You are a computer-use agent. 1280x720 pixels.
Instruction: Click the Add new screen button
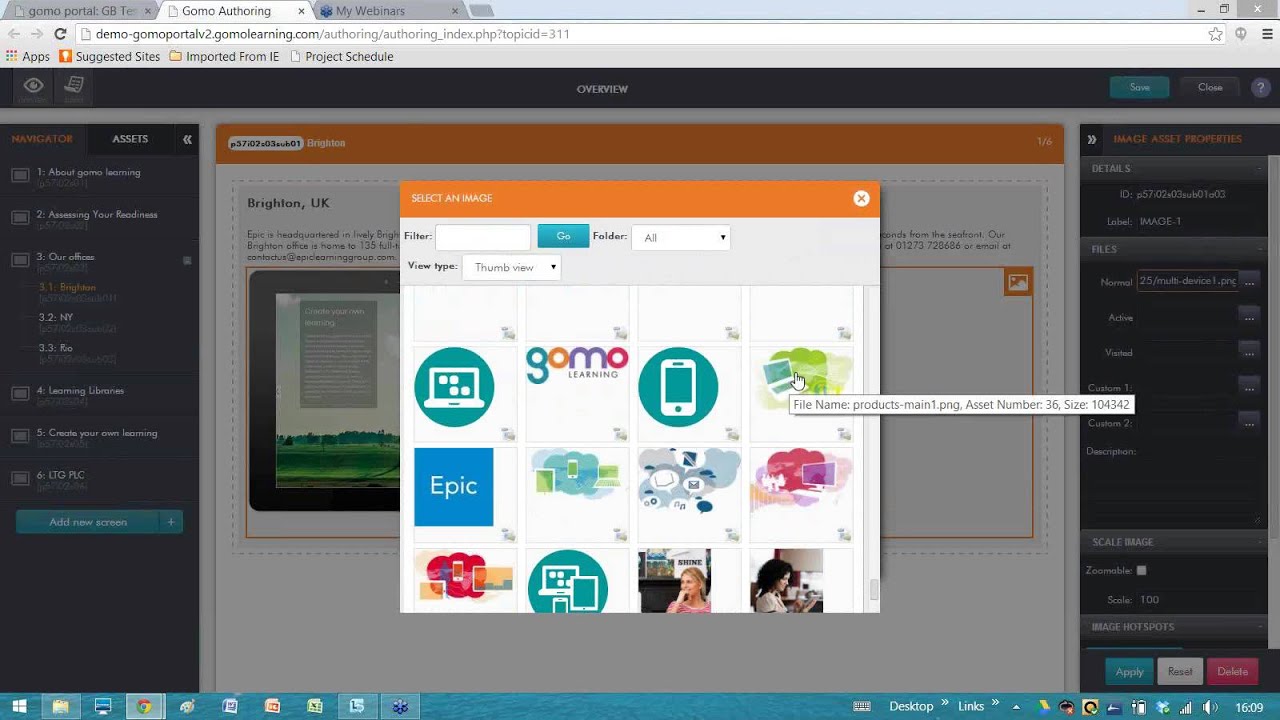pos(88,522)
